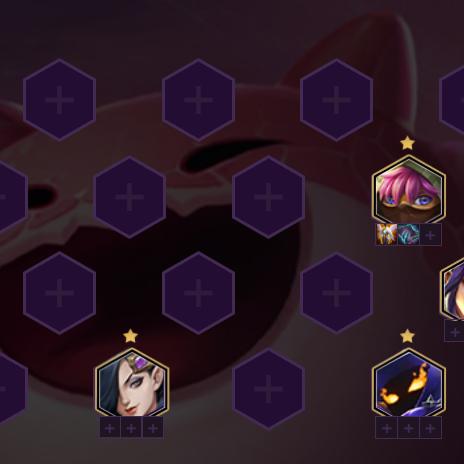Open middle item slot under dark-haired woman
This screenshot has width=464, height=464.
[131, 427]
